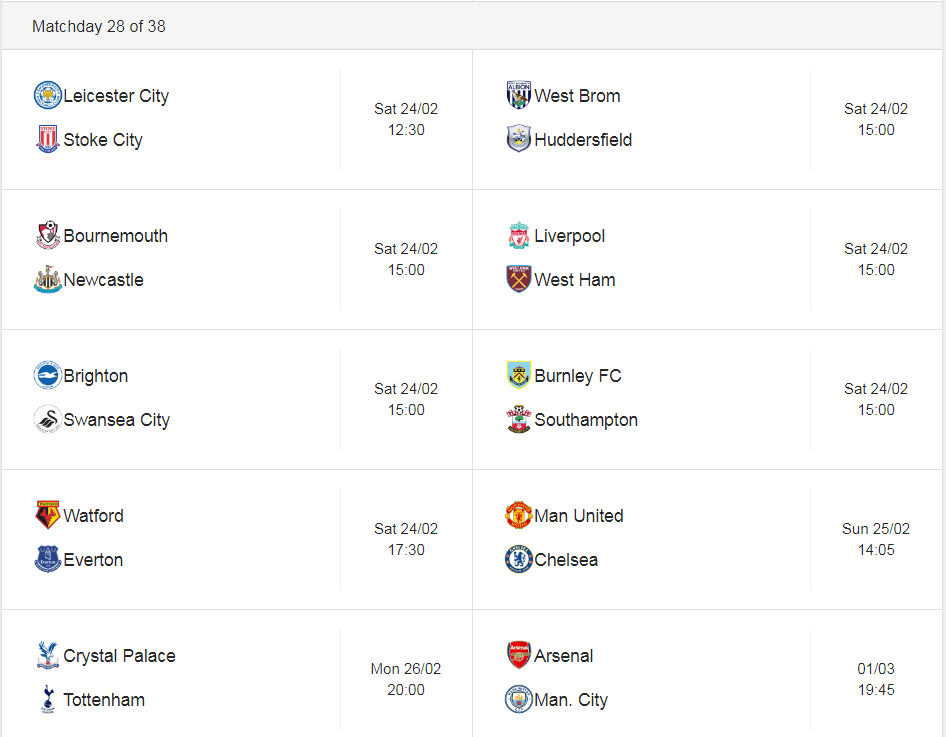Click the Swansea City swan crest

pos(48,419)
